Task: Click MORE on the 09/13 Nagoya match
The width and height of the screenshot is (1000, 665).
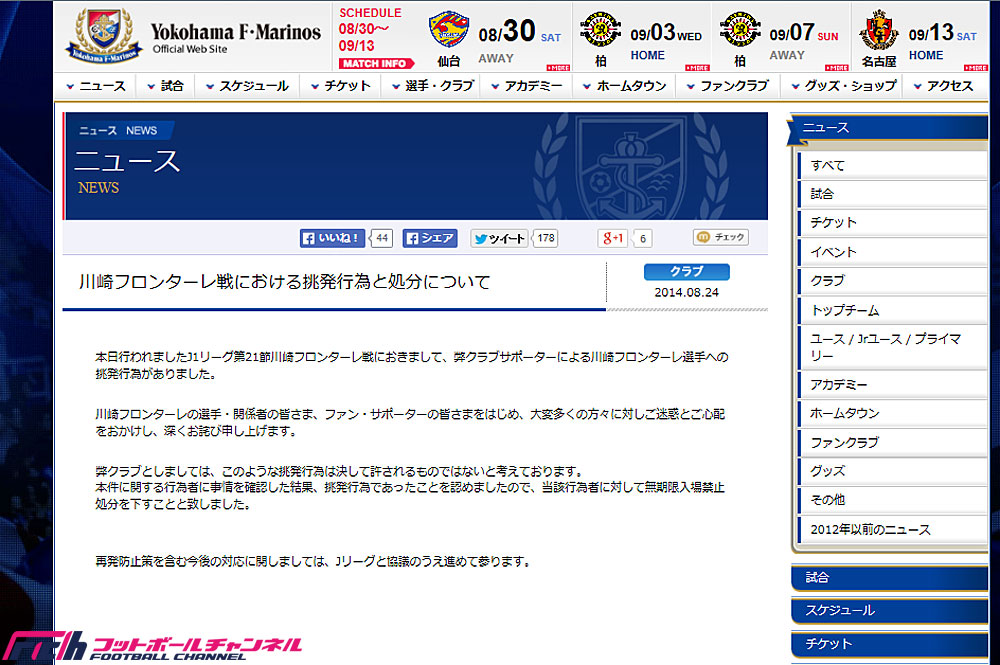Action: (x=975, y=67)
